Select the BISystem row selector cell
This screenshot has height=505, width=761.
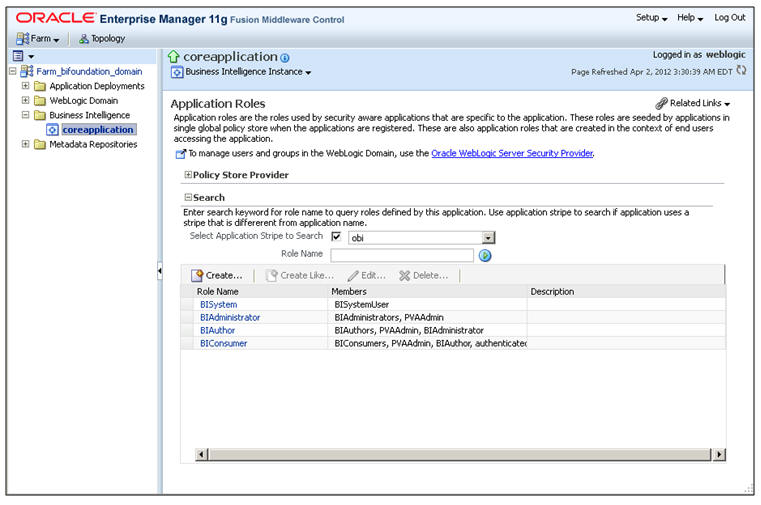pos(187,305)
